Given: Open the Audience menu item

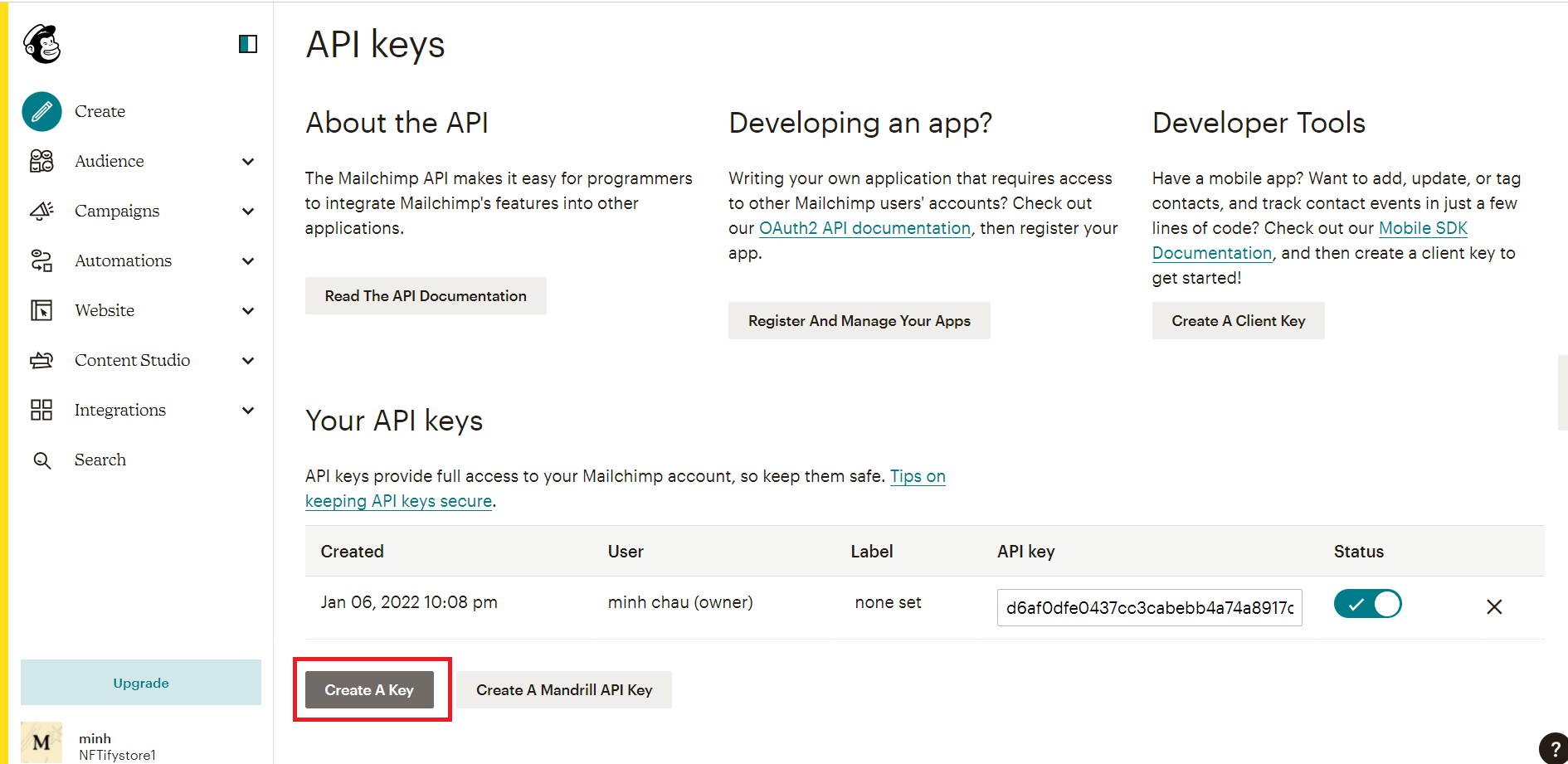Looking at the screenshot, I should [110, 161].
